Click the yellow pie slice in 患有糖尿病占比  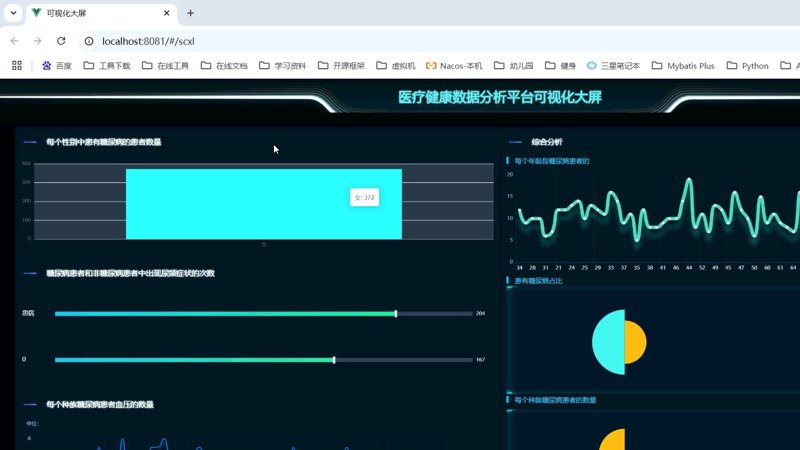(x=635, y=342)
